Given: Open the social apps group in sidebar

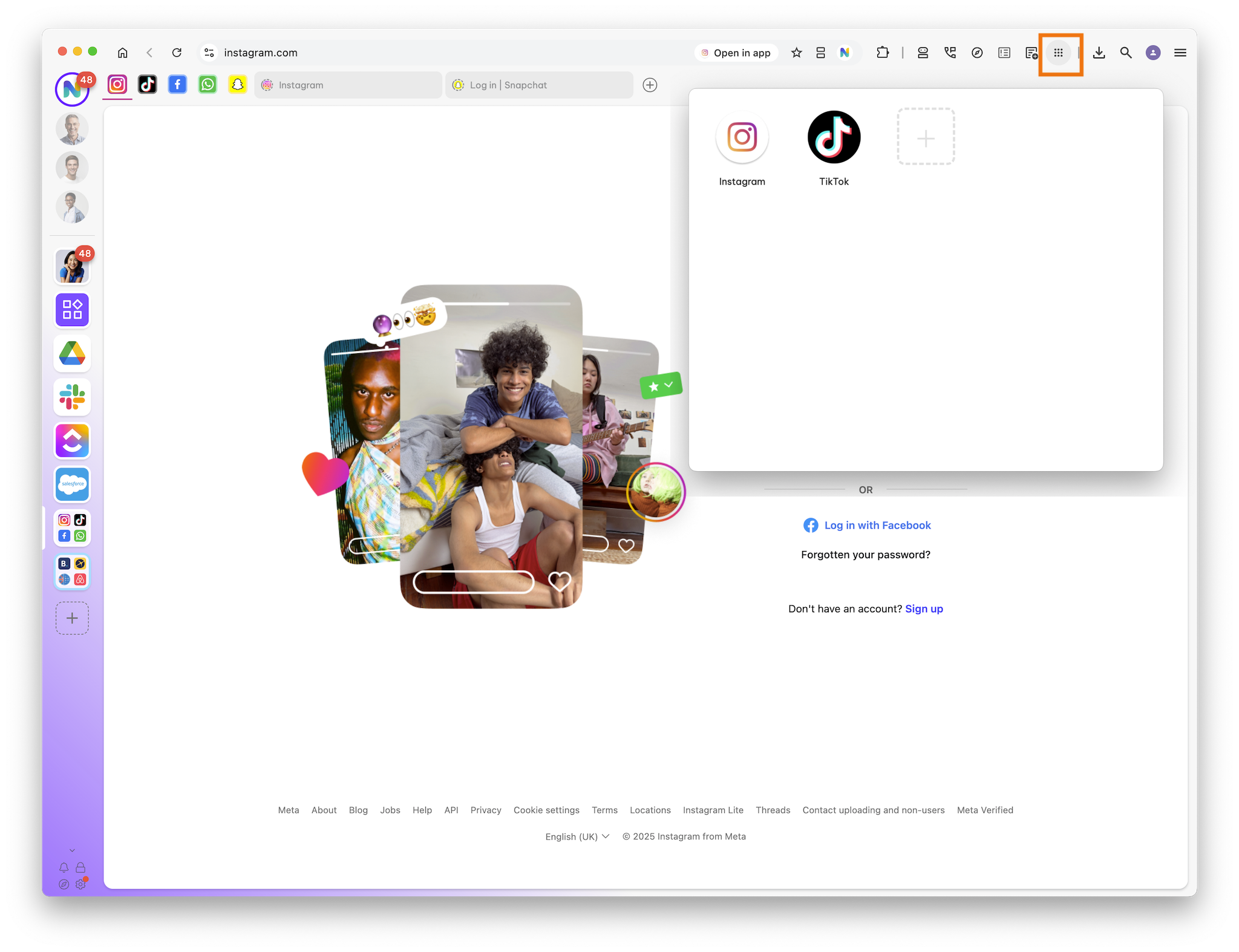Looking at the screenshot, I should (73, 527).
